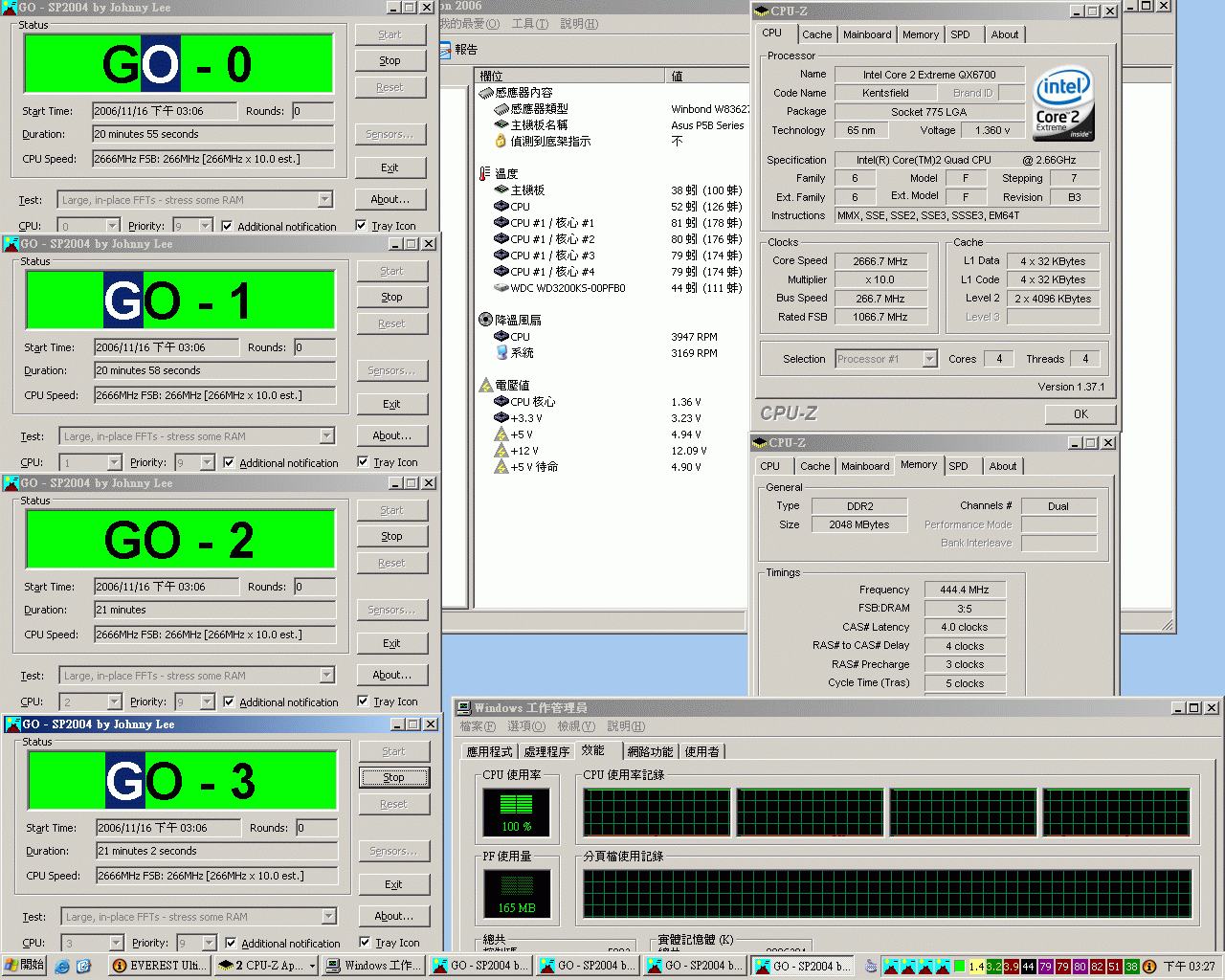Click the CPU 使用率 100% usage meter

pos(517,813)
